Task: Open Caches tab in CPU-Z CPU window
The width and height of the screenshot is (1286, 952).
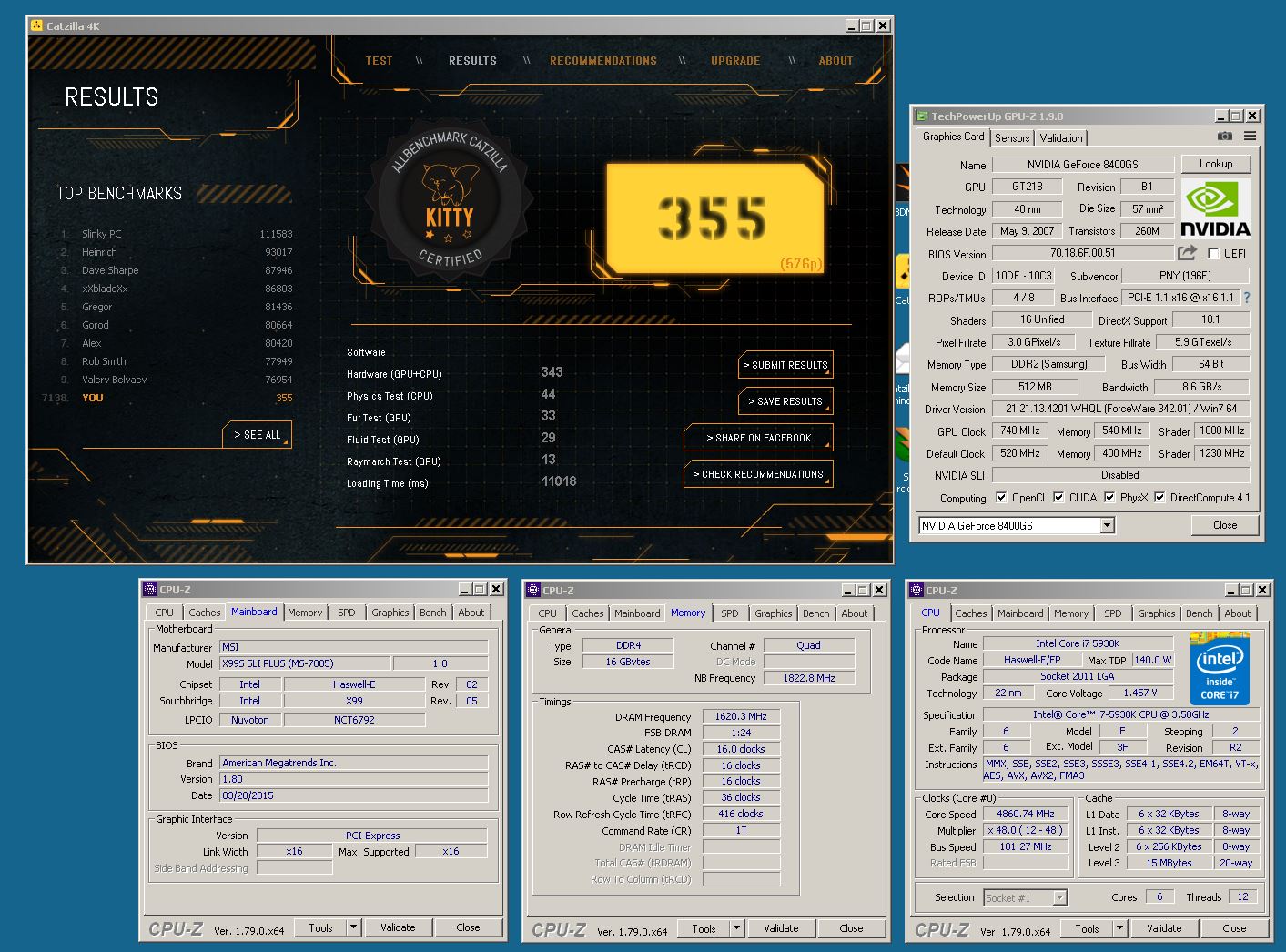Action: point(971,613)
